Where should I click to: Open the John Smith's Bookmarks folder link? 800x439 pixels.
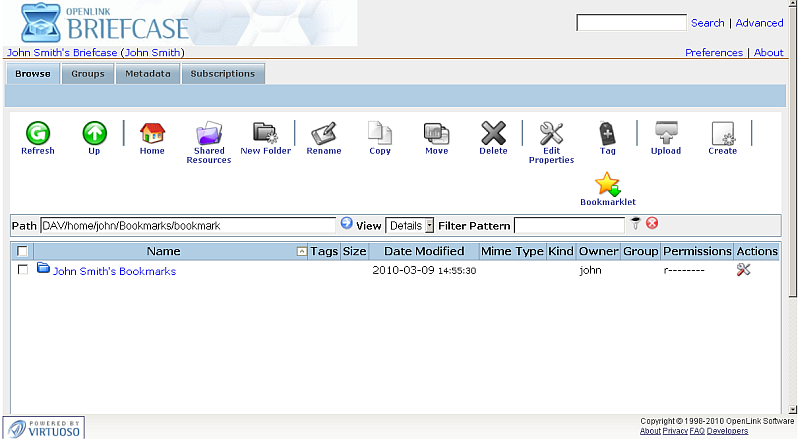click(x=114, y=271)
